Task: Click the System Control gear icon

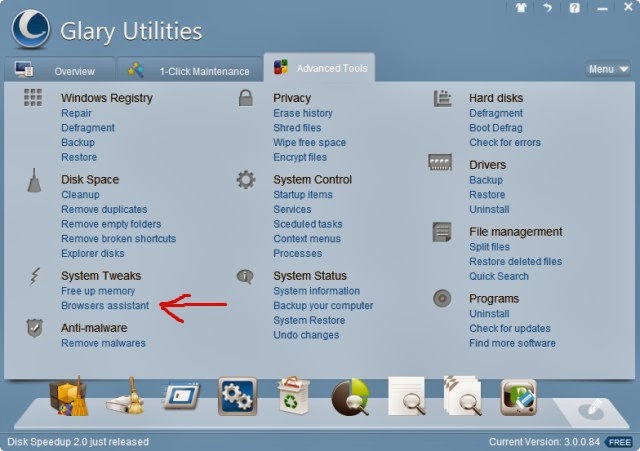Action: [246, 180]
